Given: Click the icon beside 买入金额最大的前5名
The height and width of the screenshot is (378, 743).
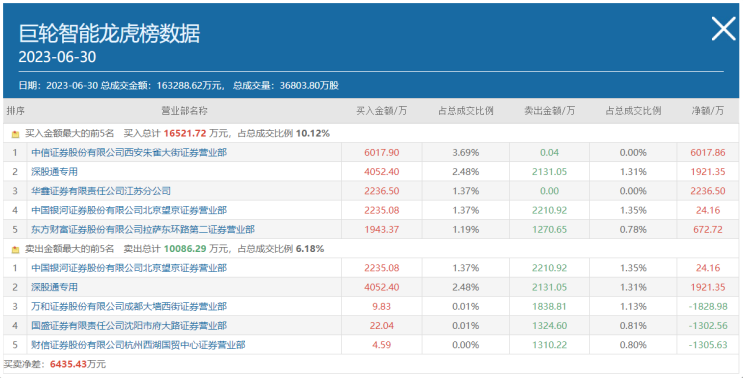Looking at the screenshot, I should tap(16, 134).
